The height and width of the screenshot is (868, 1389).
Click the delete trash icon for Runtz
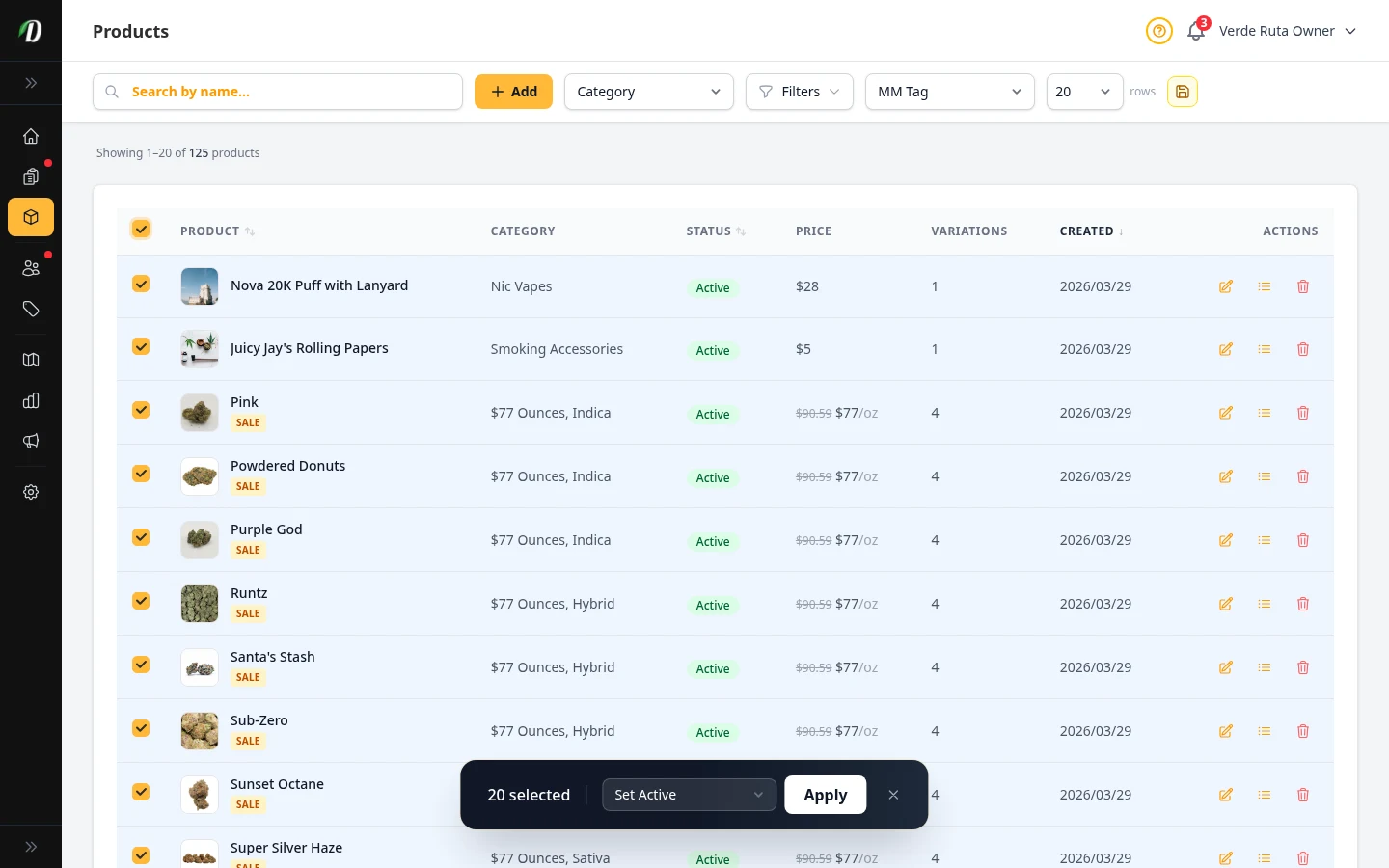point(1302,604)
